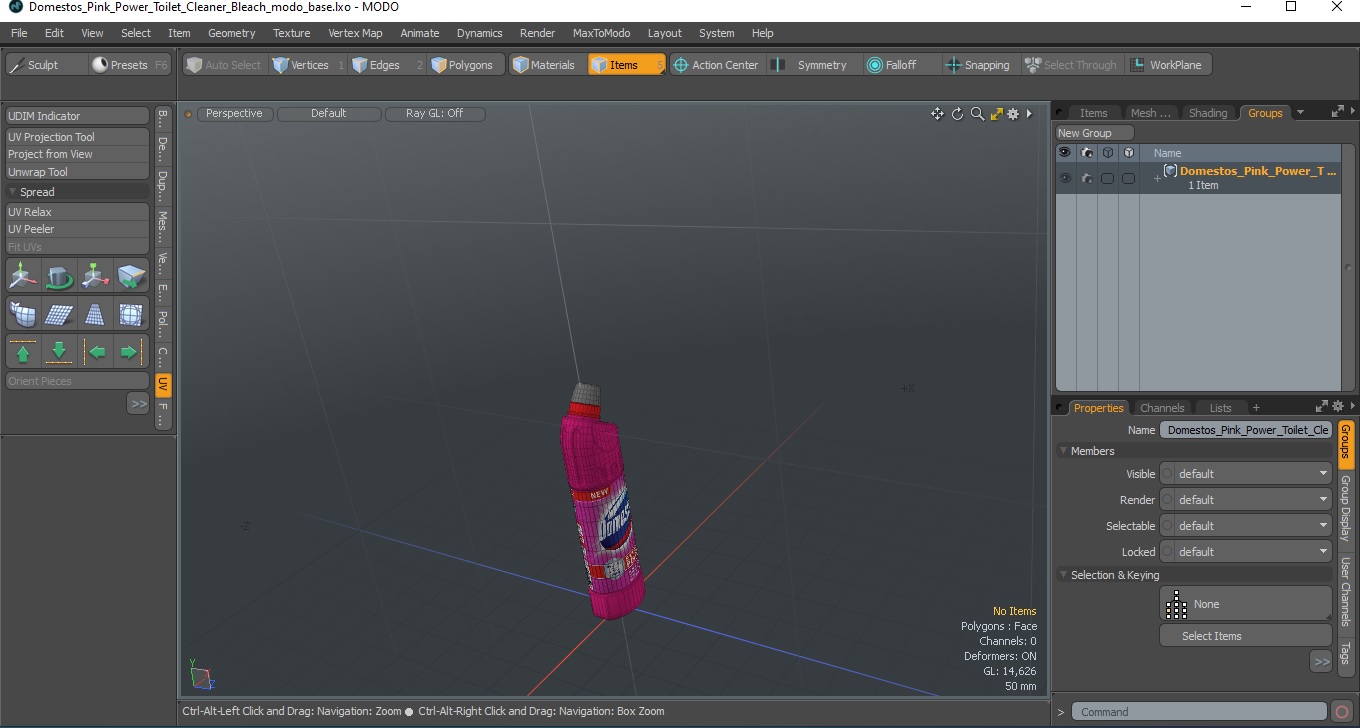The image size is (1360, 728).
Task: Open the Render dropdown
Action: 1246,500
